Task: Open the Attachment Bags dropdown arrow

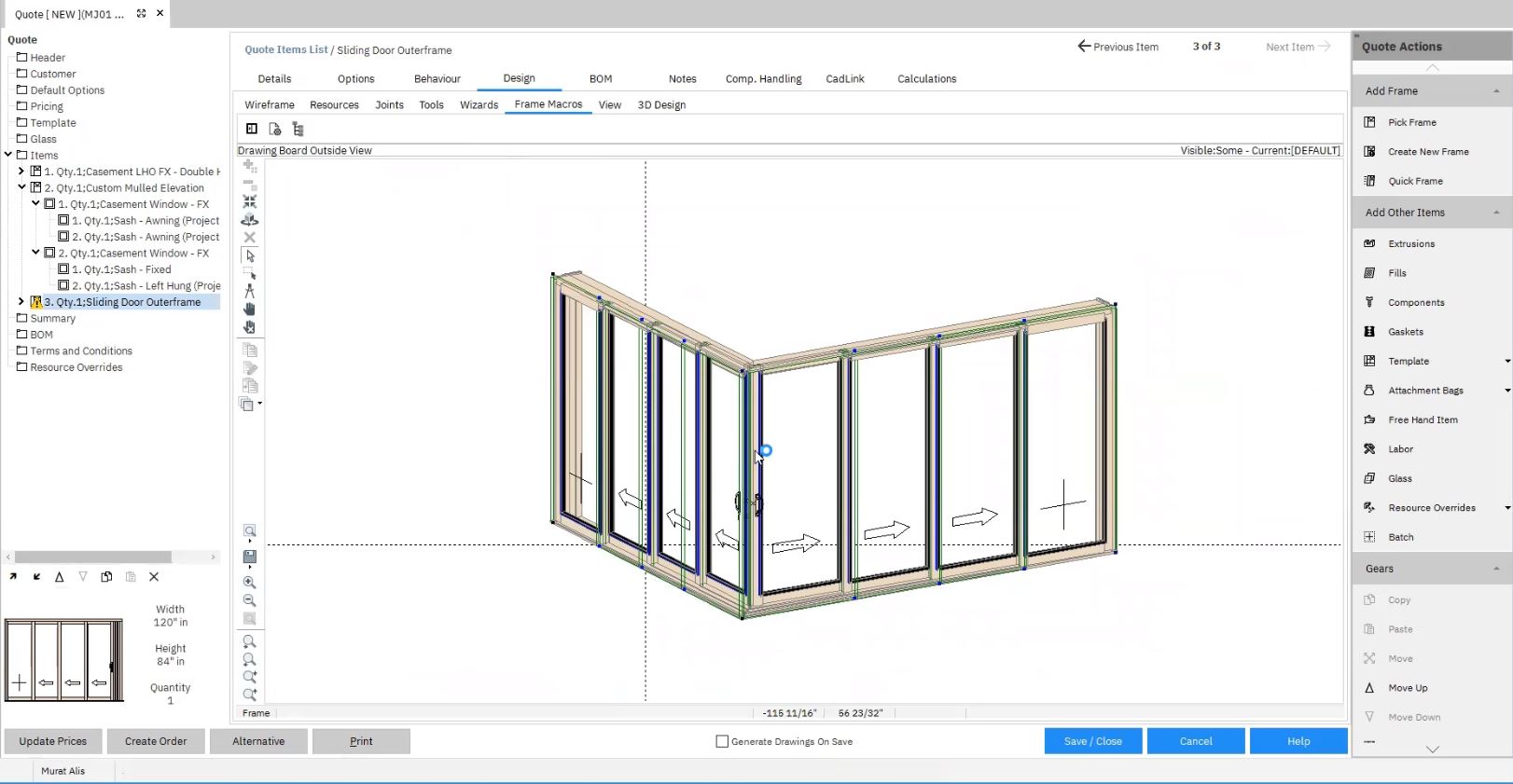Action: pos(1507,391)
